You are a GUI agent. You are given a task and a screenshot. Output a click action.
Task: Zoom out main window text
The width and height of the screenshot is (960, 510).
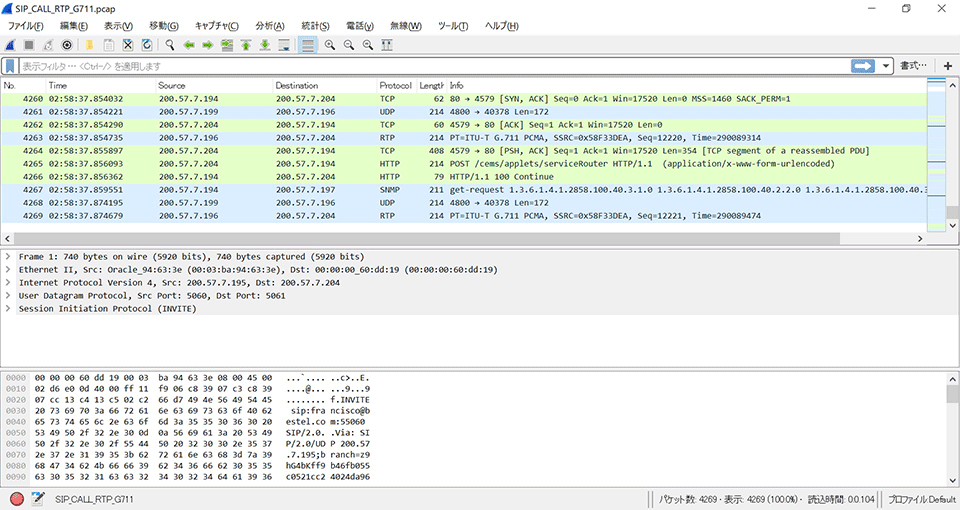coord(349,45)
